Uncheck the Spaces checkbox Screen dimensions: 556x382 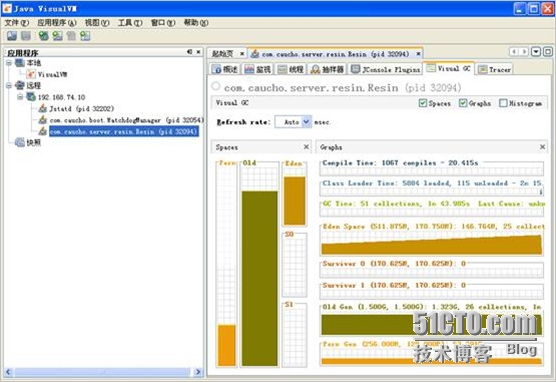click(x=423, y=103)
